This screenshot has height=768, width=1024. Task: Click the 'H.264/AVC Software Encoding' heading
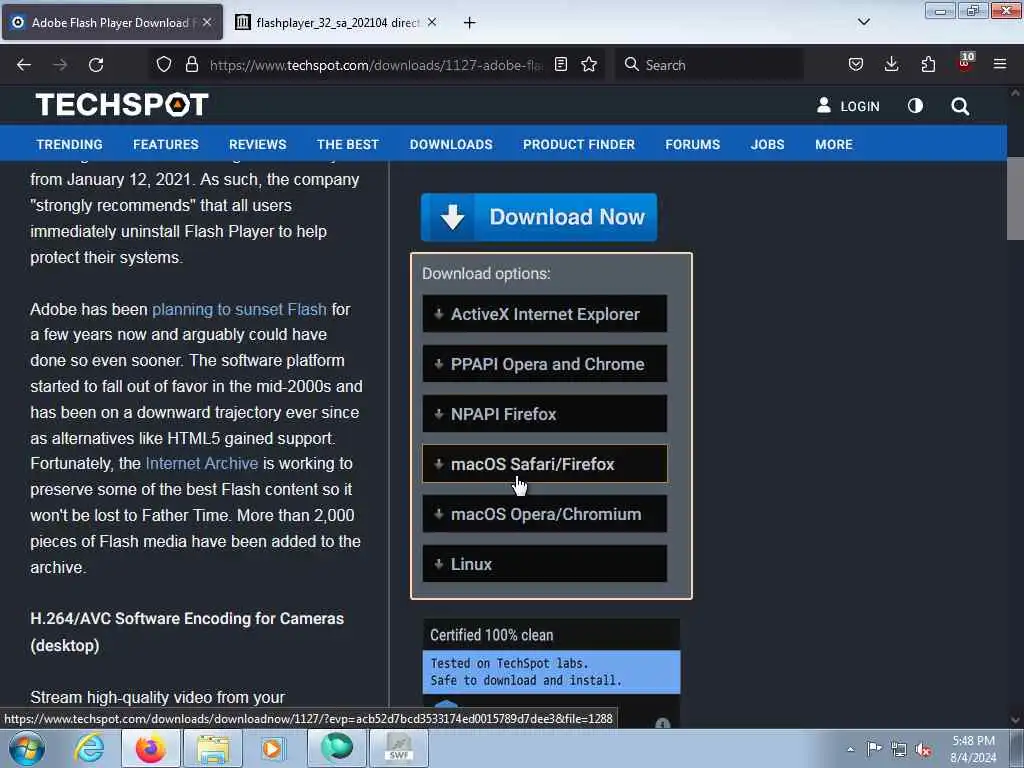(x=187, y=632)
